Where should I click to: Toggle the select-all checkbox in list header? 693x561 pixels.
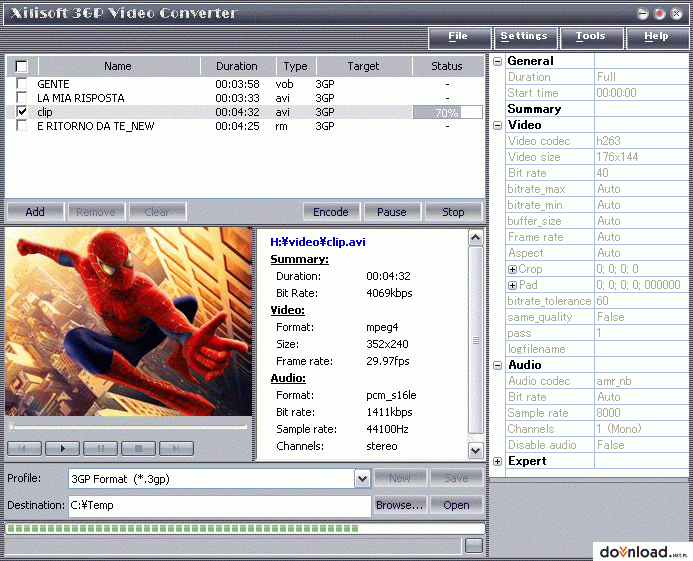[21, 66]
